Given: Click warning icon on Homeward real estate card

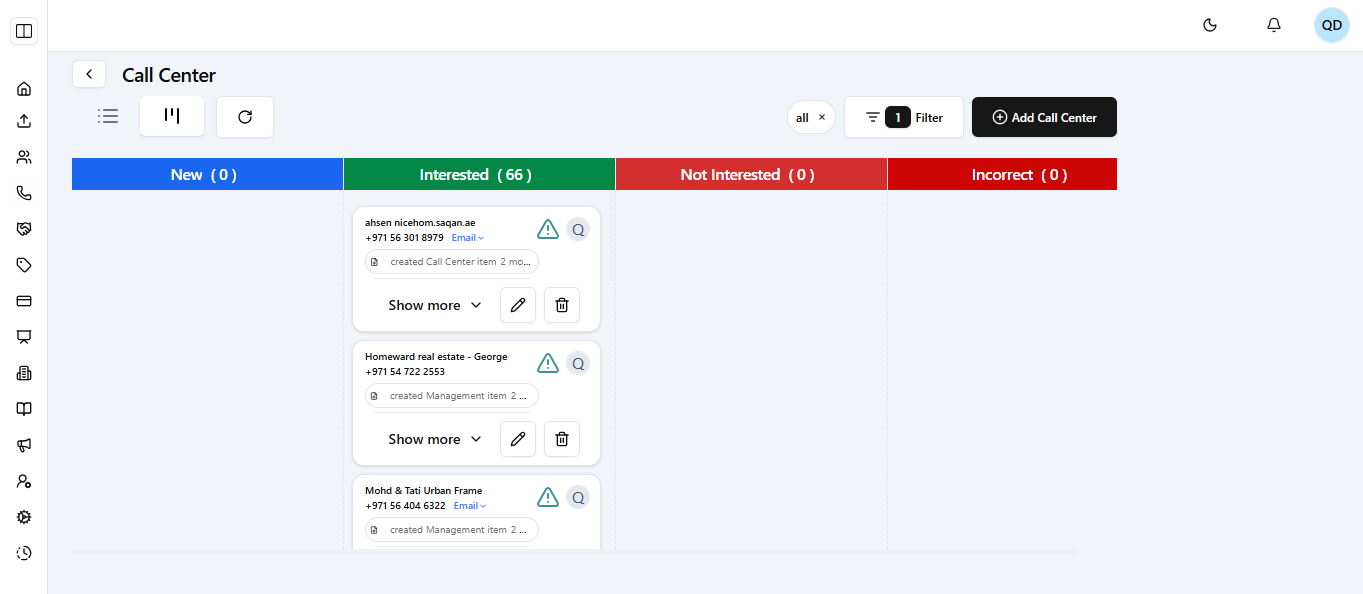Looking at the screenshot, I should [548, 363].
